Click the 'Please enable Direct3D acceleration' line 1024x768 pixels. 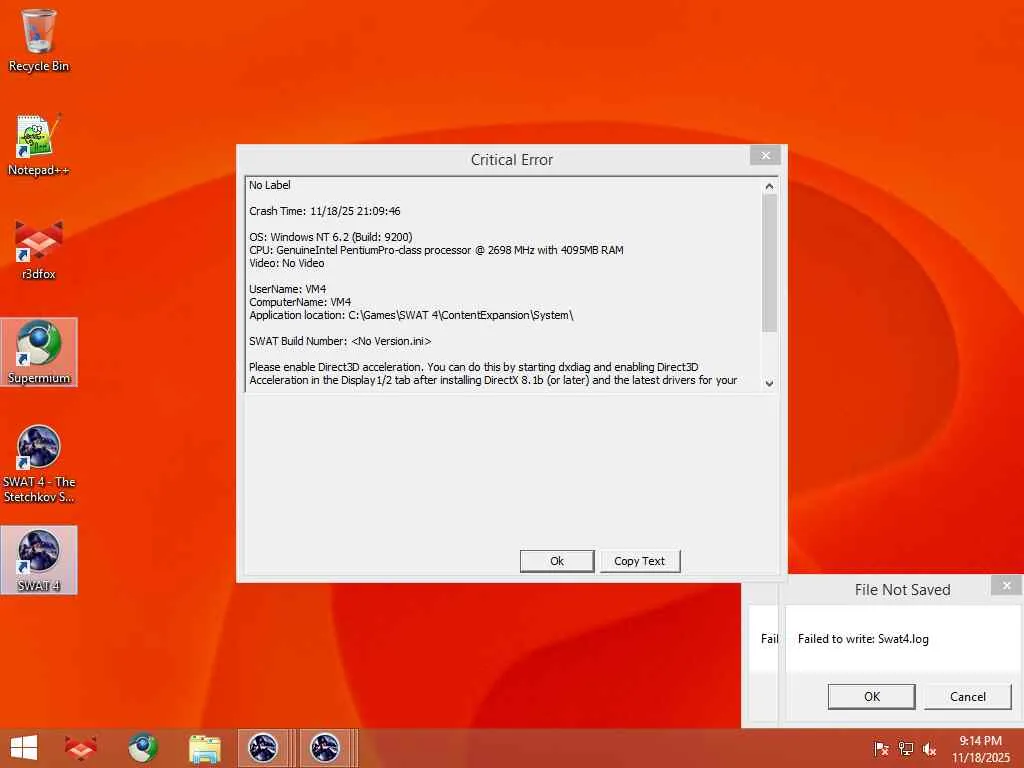[x=473, y=367]
